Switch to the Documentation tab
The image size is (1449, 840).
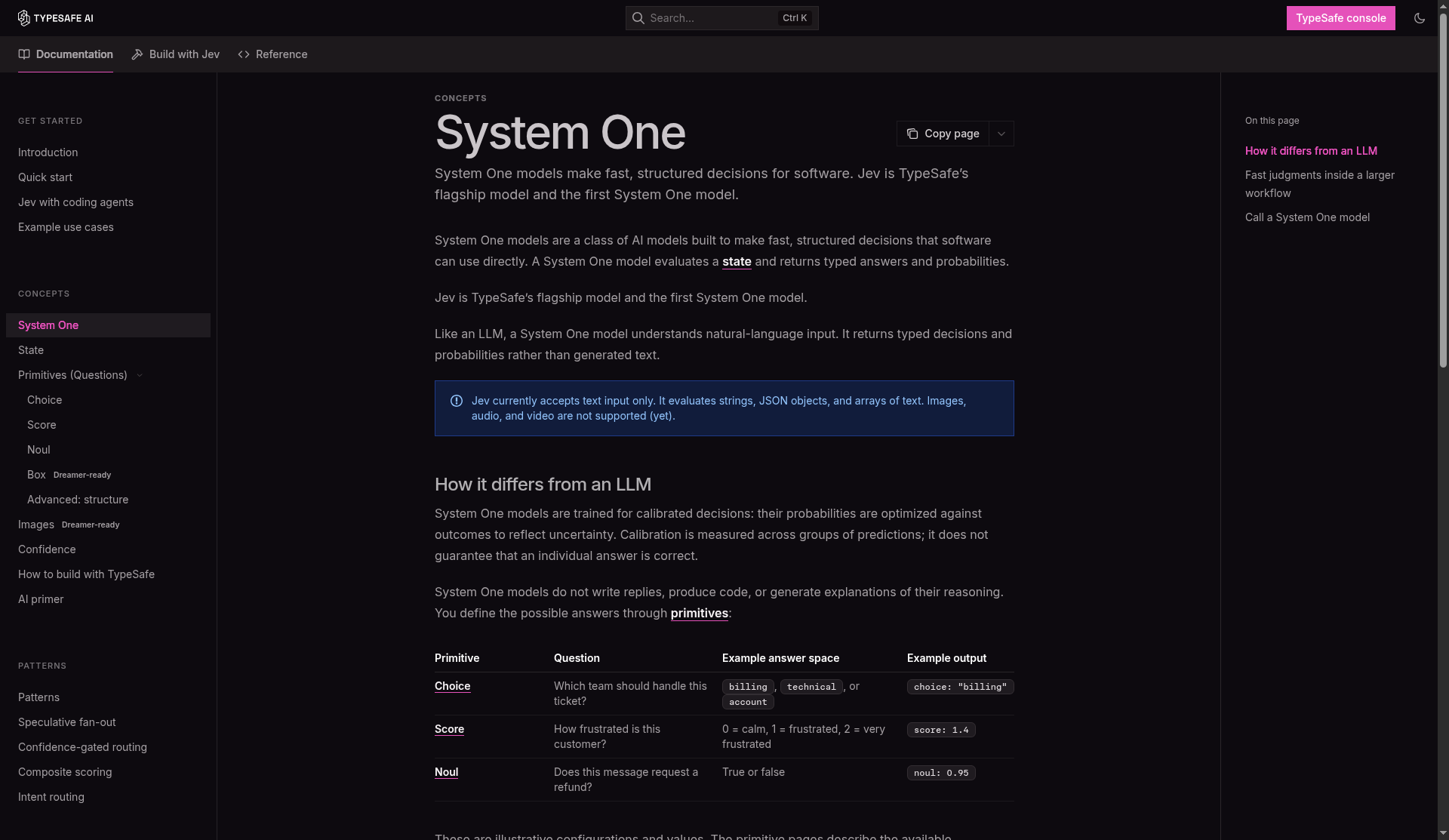[66, 54]
